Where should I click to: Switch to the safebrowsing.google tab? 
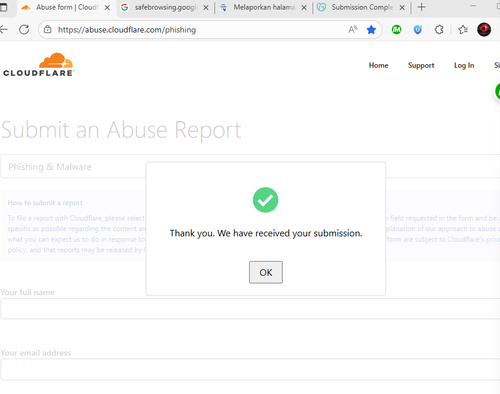click(x=165, y=7)
